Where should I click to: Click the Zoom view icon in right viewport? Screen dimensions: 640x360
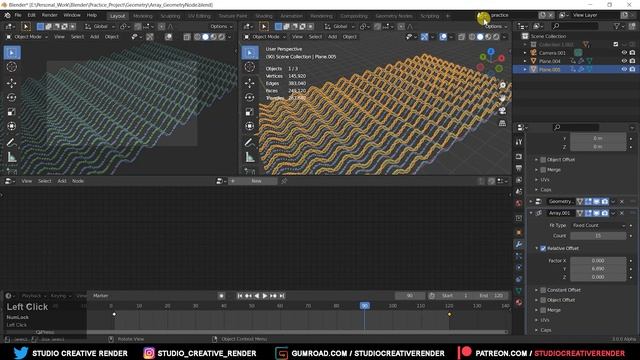click(502, 85)
